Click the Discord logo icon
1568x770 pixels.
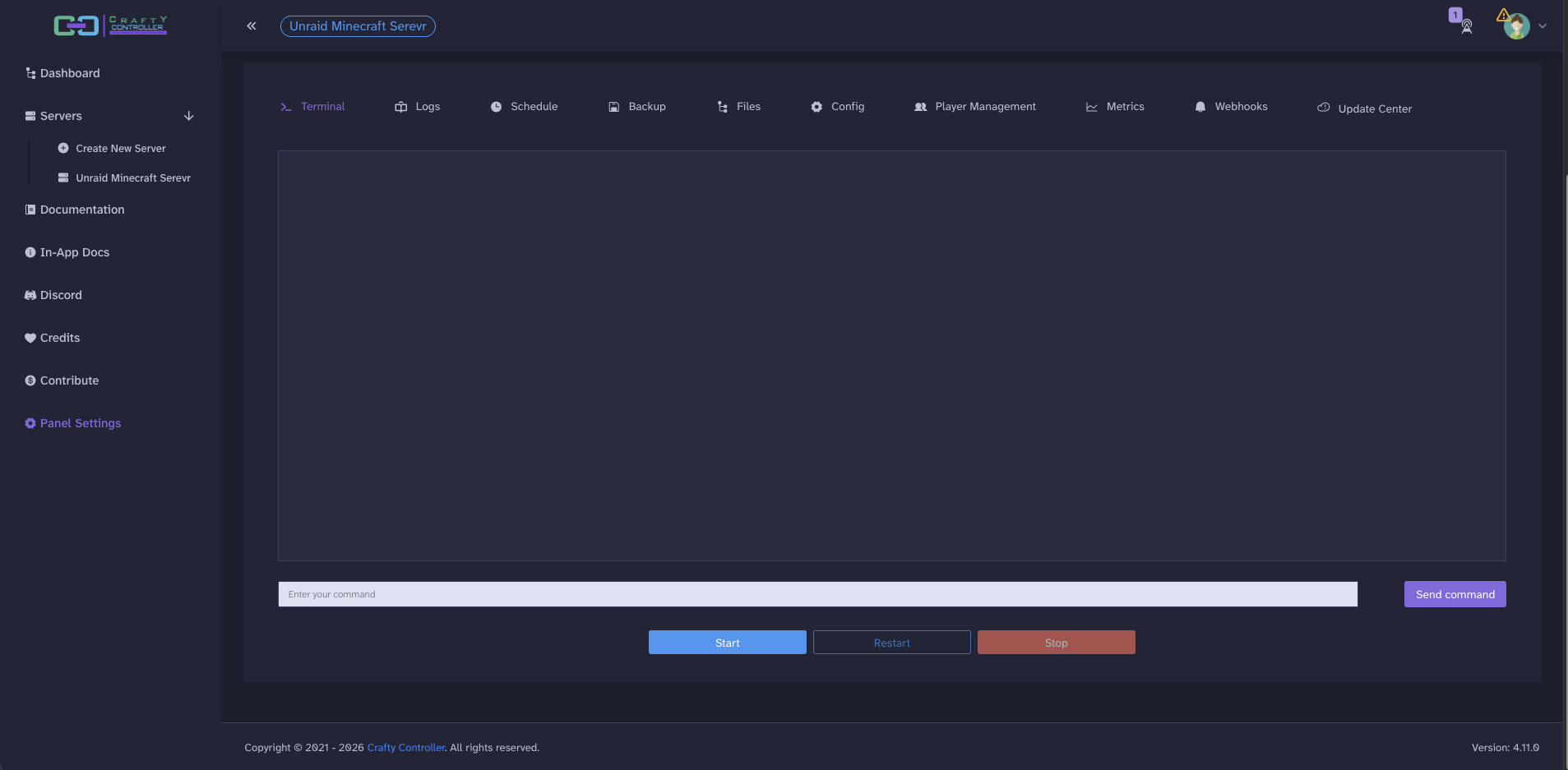click(30, 295)
